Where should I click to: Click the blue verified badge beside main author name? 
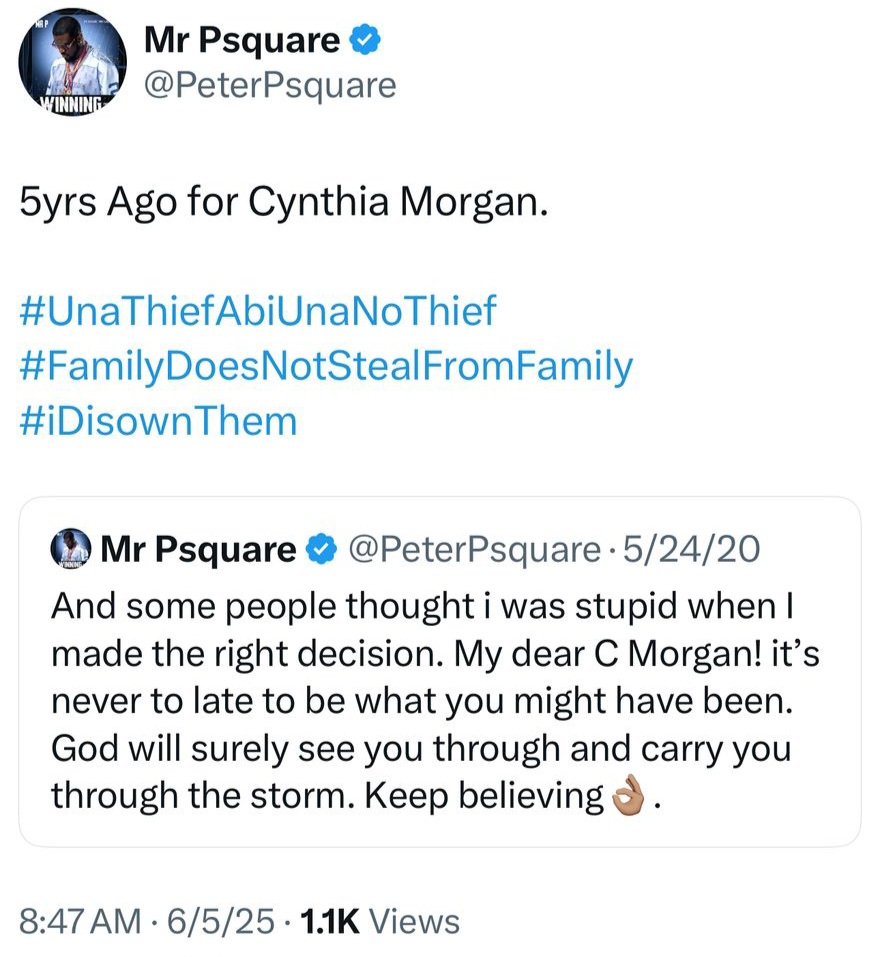coord(362,41)
